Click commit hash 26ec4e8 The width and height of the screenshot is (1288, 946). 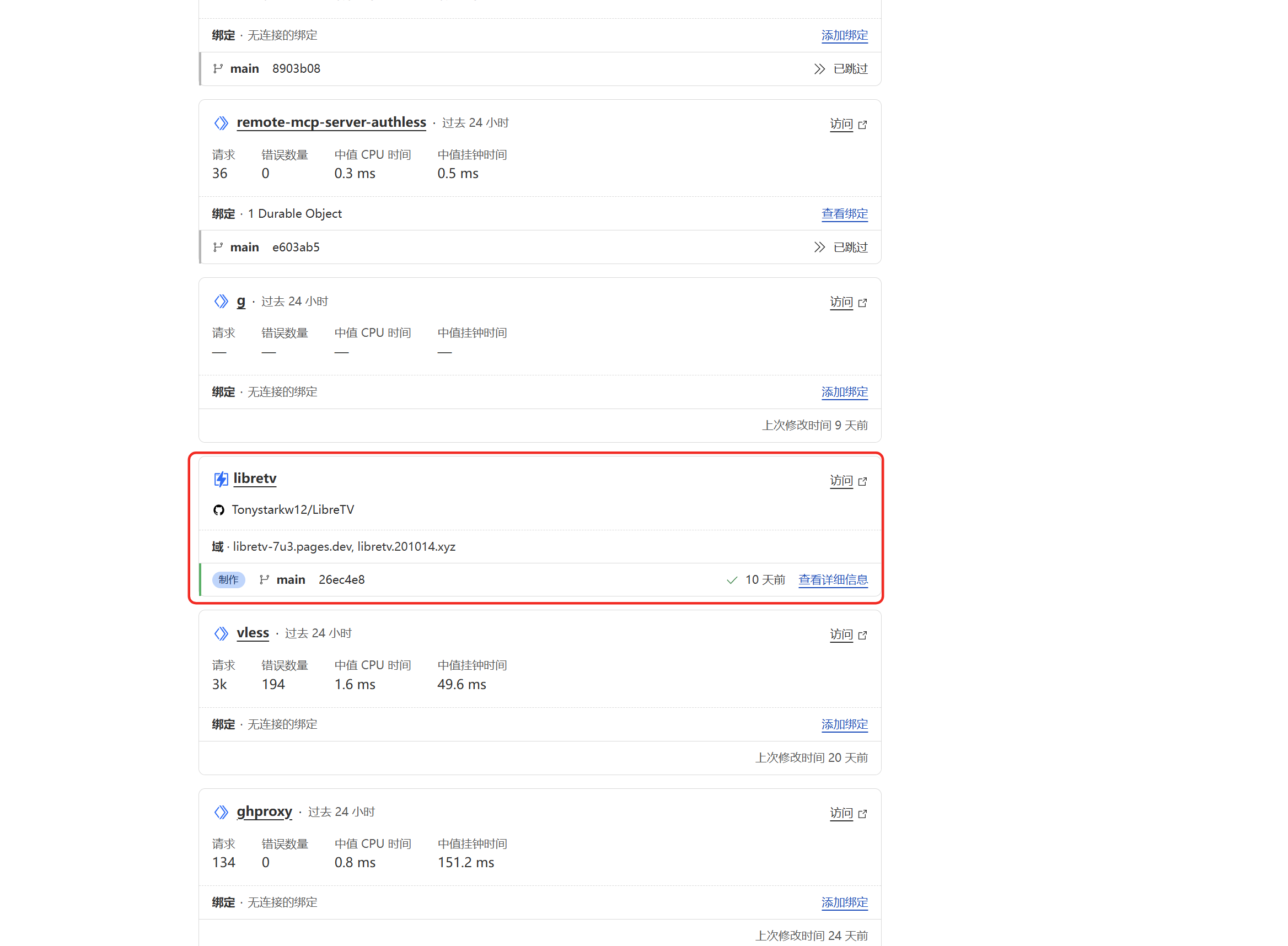(341, 579)
